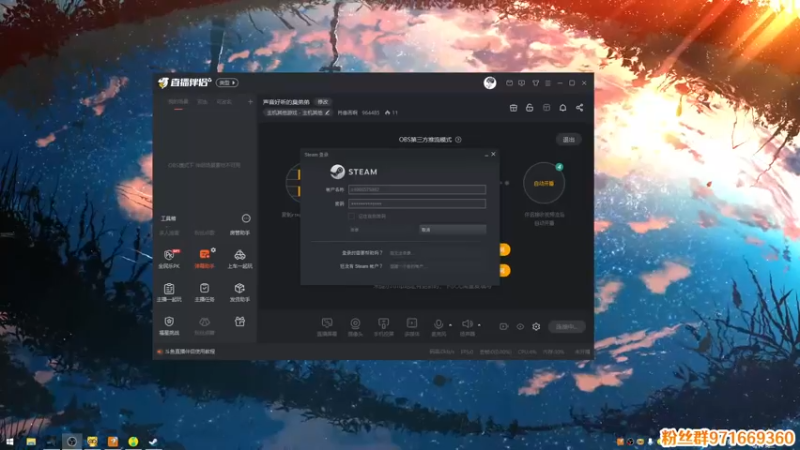Open the skin shirt icon in title bar
This screenshot has height=450, width=800.
[x=535, y=83]
